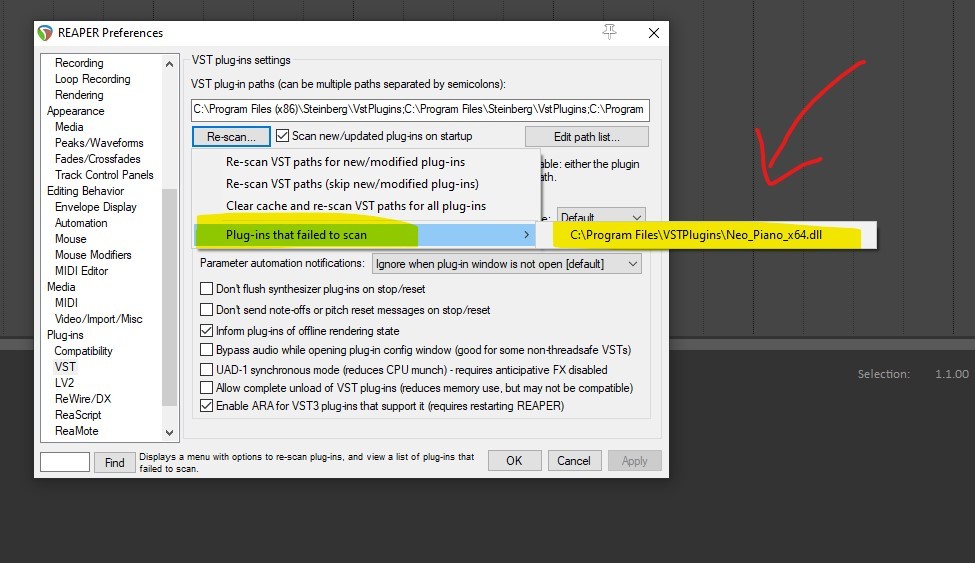975x563 pixels.
Task: Choose Clear cache and re-scan VST paths
Action: (356, 206)
